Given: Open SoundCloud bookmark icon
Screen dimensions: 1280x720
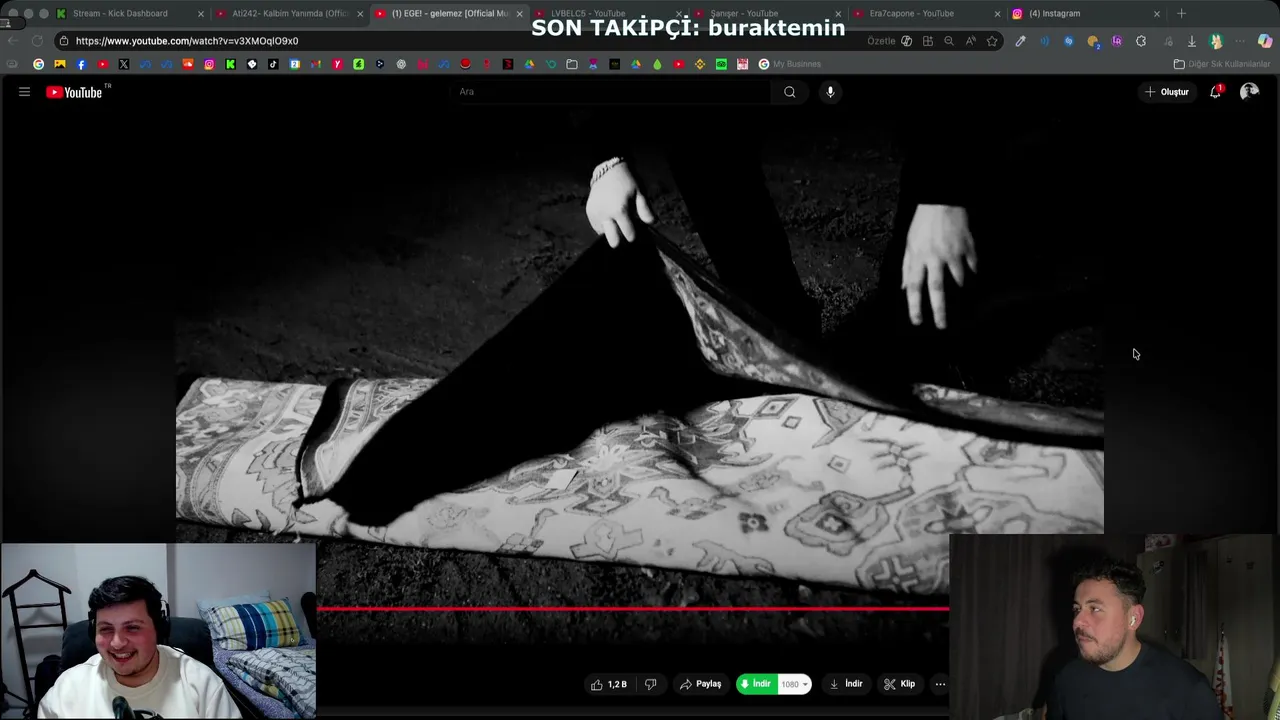Looking at the screenshot, I should click(188, 64).
